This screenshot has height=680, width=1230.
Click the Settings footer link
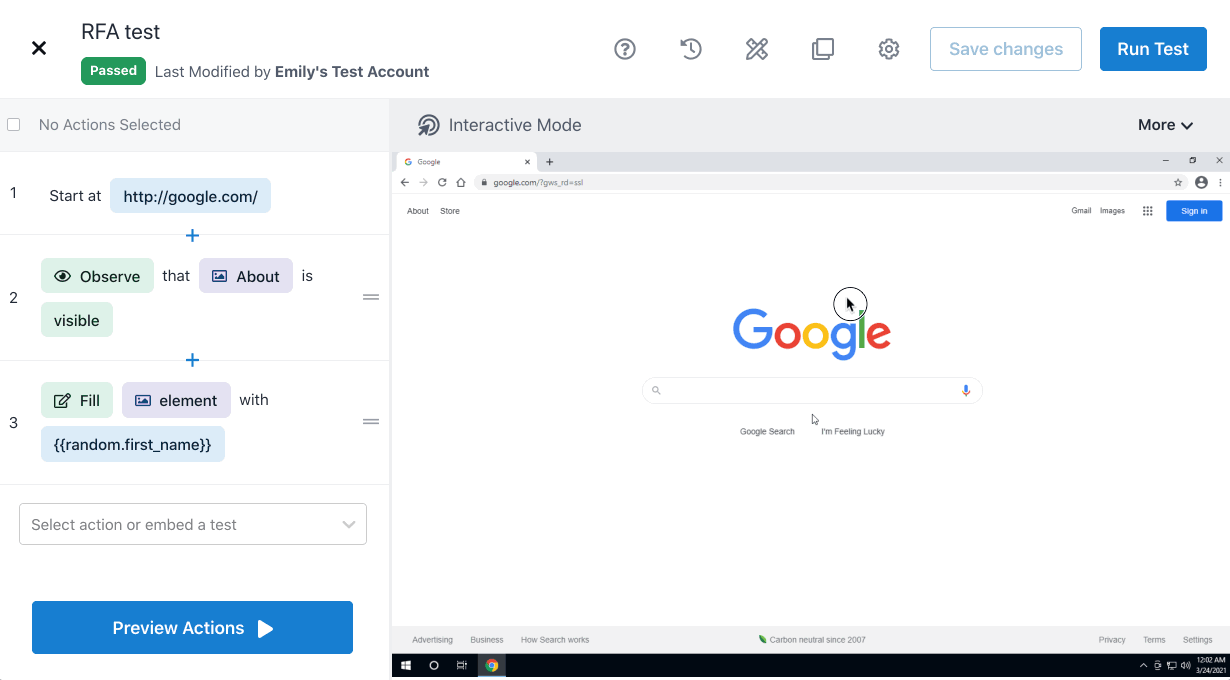click(1197, 640)
